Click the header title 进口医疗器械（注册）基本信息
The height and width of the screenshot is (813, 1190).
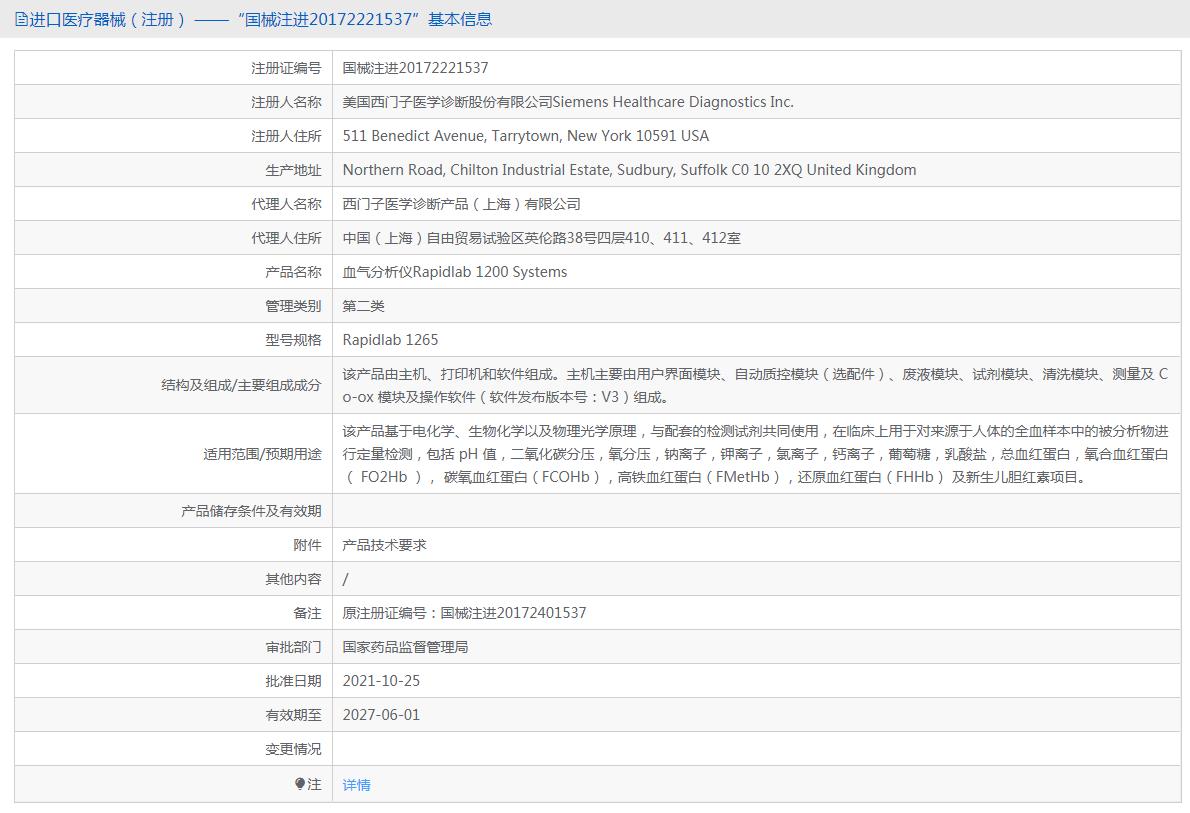pos(260,20)
